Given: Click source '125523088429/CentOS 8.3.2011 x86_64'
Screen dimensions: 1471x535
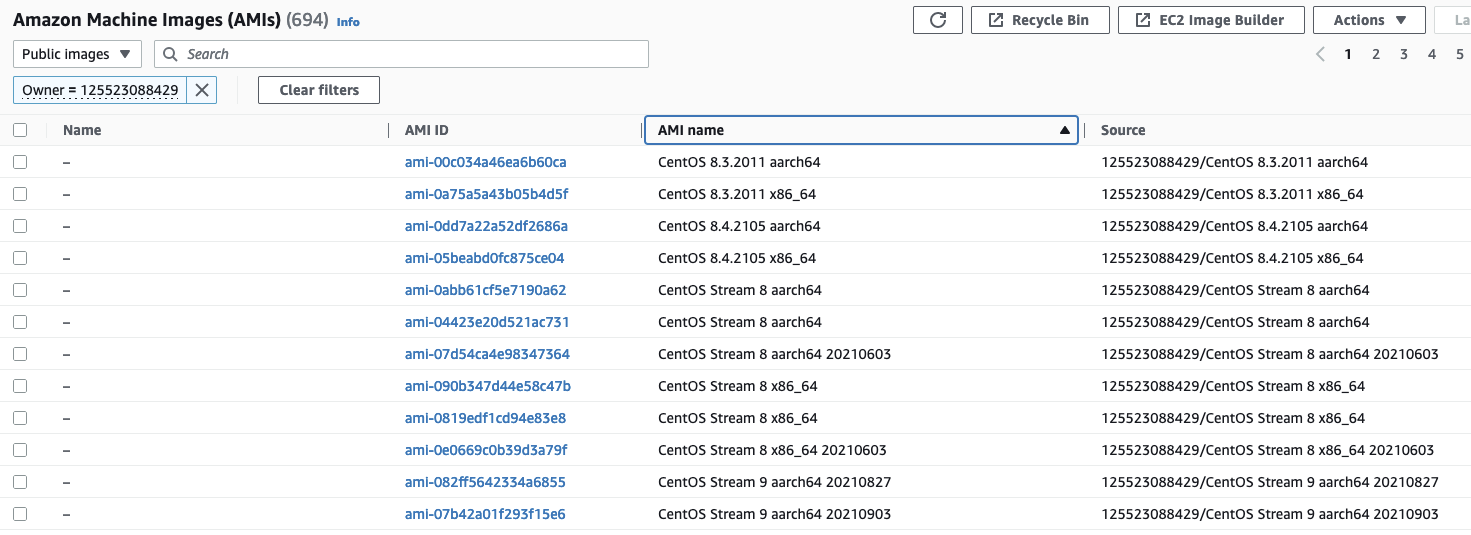Looking at the screenshot, I should coord(1232,194).
